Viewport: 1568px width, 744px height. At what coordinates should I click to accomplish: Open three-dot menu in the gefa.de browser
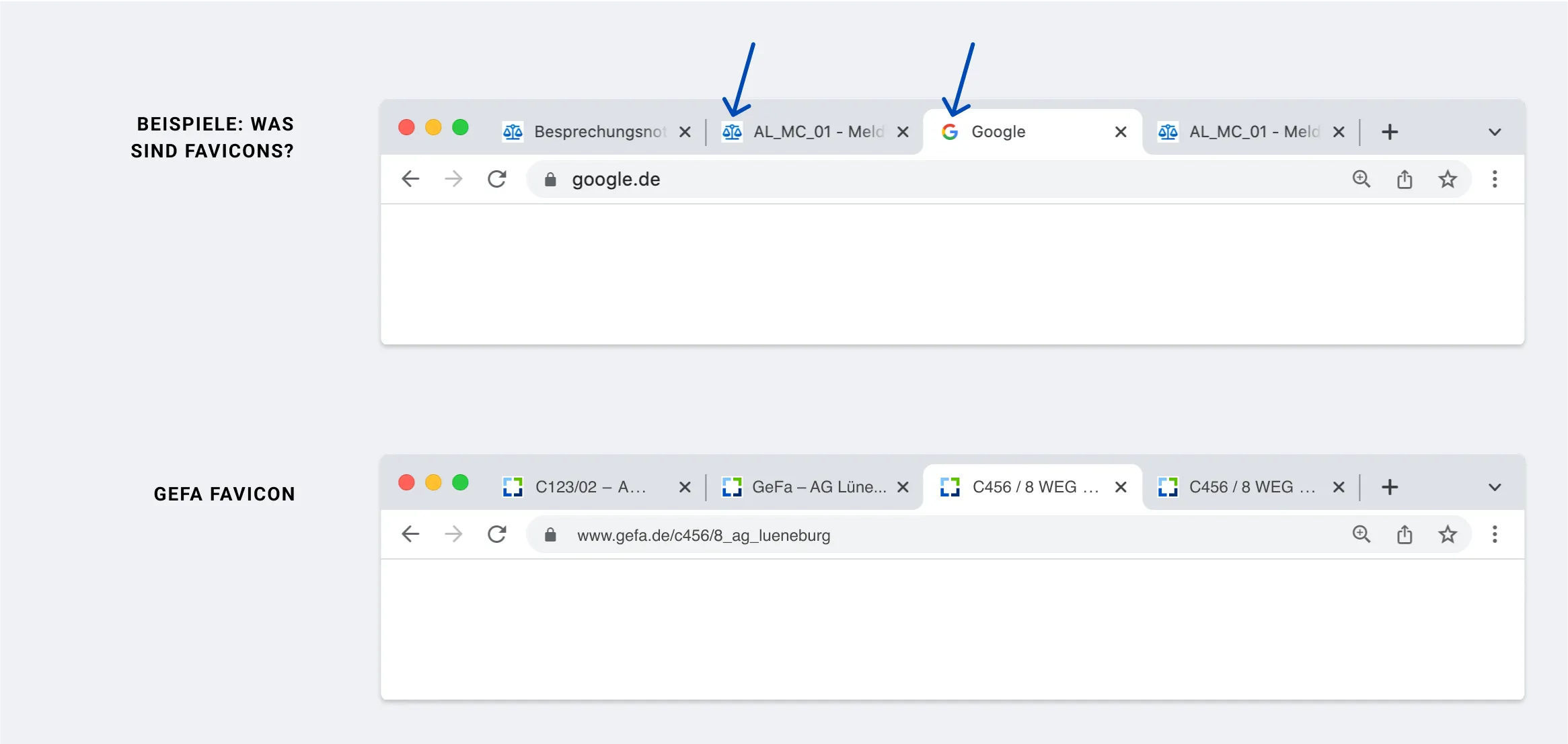click(x=1495, y=534)
